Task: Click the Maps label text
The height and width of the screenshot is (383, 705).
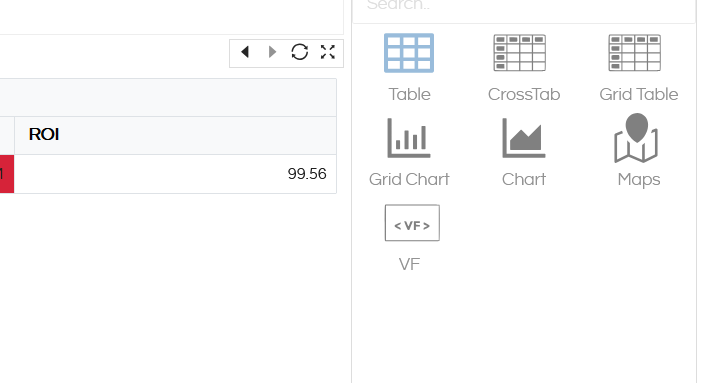Action: tap(638, 180)
